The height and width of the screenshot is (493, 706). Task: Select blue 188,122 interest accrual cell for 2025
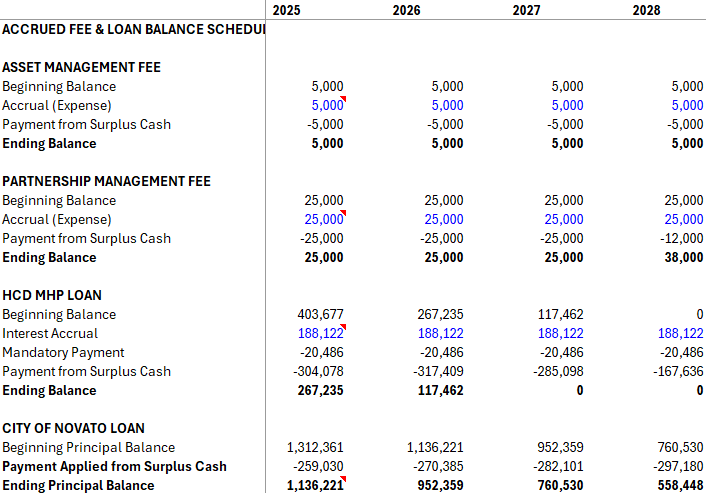(x=320, y=333)
